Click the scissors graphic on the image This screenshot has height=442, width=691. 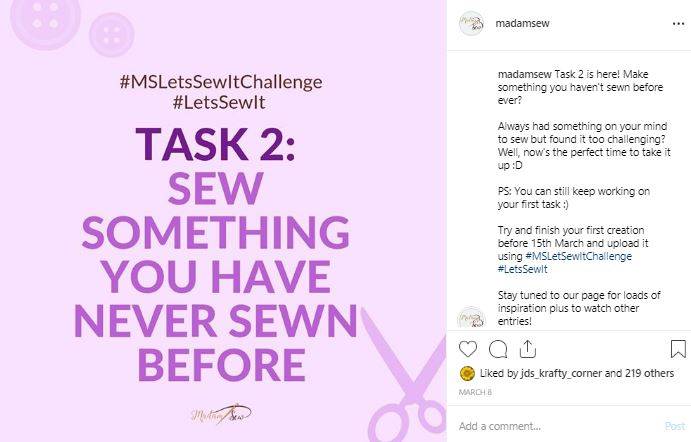point(405,377)
